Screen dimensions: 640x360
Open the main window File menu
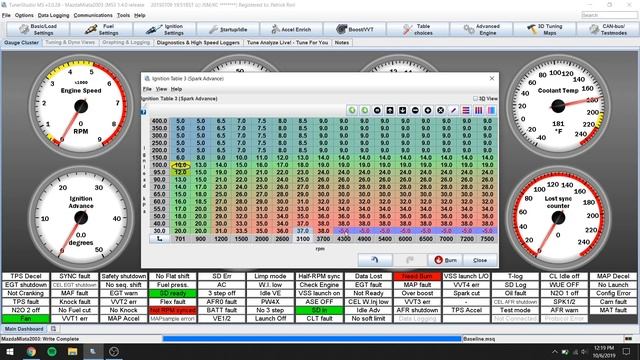coord(6,15)
